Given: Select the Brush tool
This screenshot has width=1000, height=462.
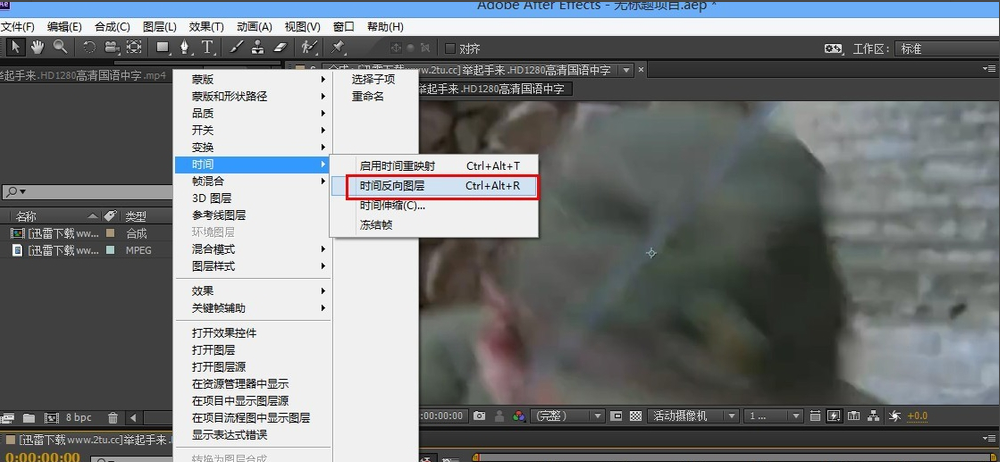Looking at the screenshot, I should click(x=236, y=47).
